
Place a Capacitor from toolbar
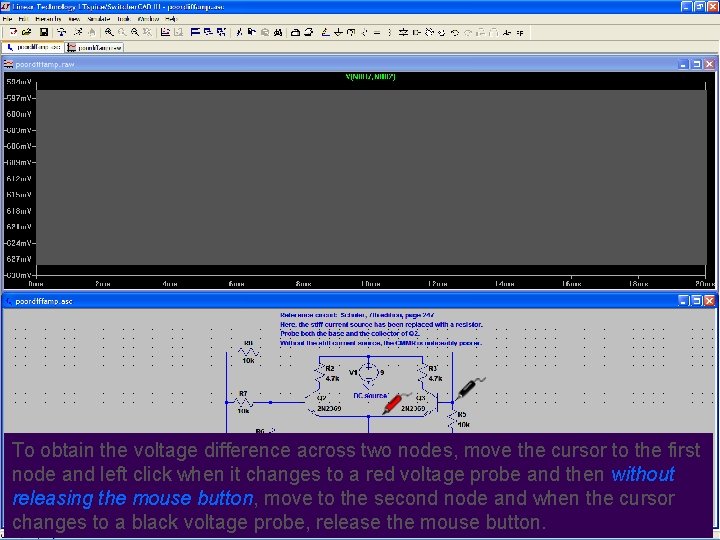coord(377,32)
